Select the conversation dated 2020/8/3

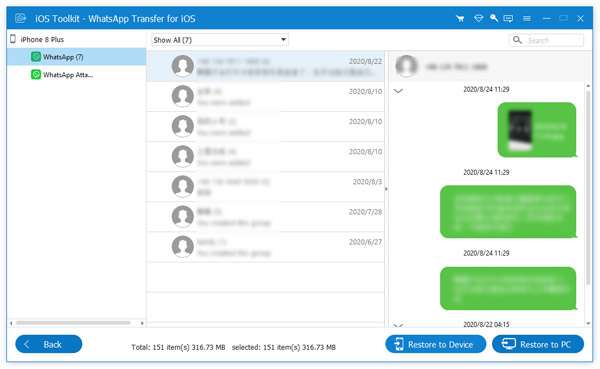[266, 187]
